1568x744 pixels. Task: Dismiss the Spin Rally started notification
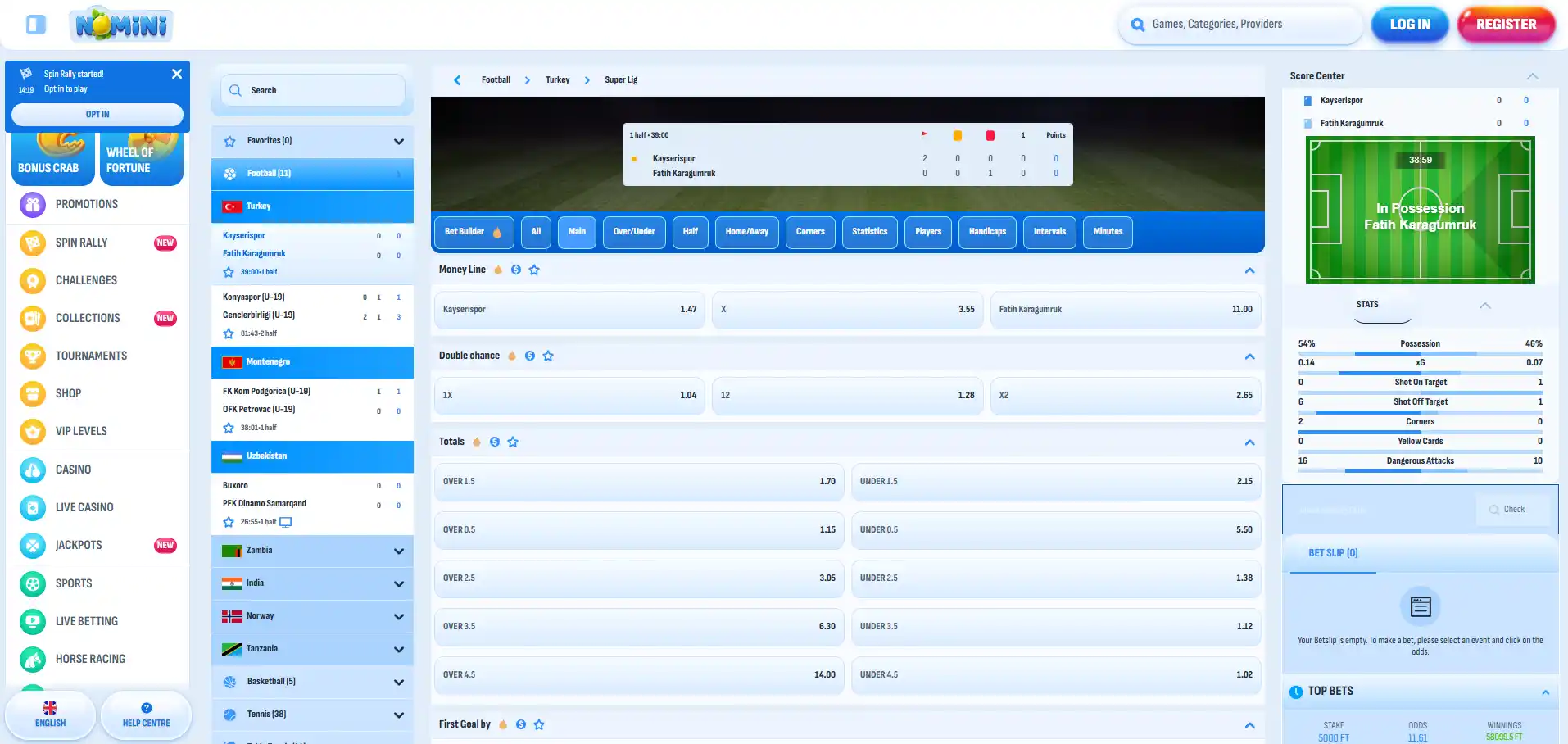[177, 74]
